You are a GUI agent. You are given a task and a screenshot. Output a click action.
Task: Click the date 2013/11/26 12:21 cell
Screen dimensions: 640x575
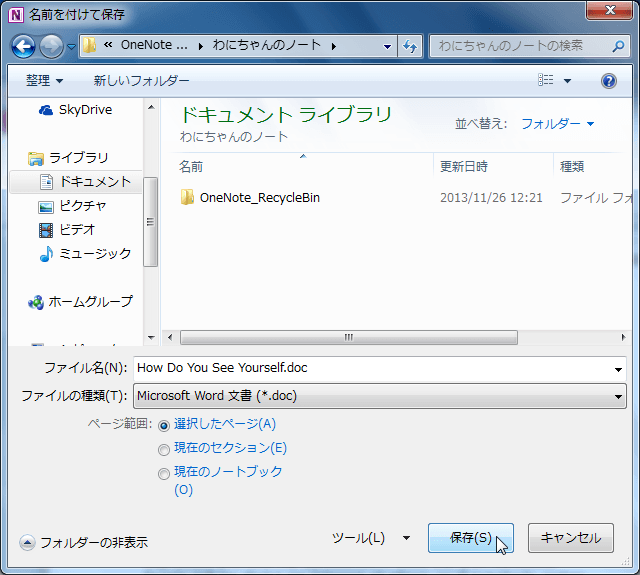tap(491, 198)
